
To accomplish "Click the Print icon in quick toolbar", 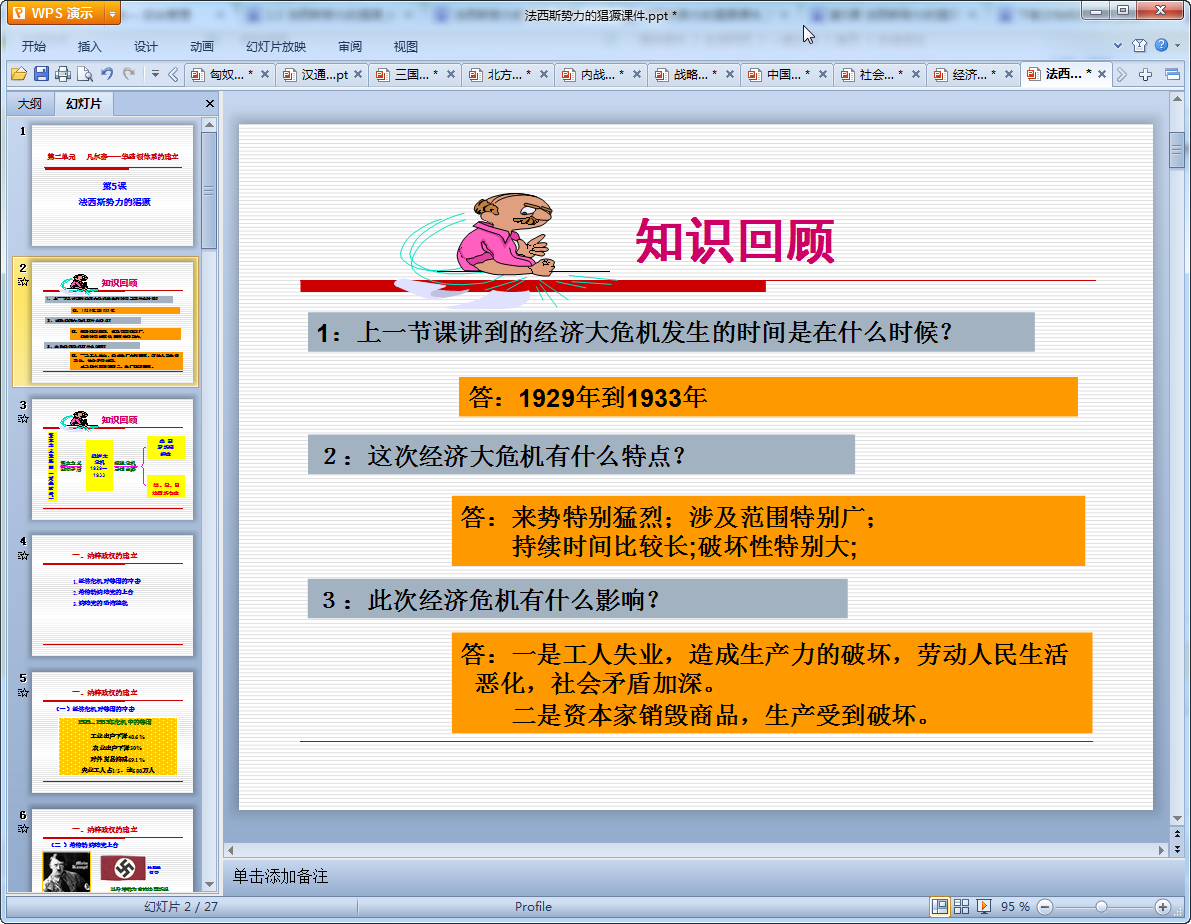I will 63,74.
